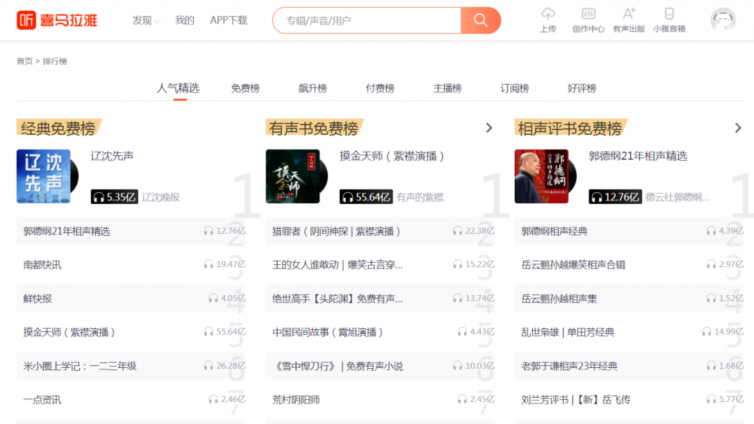Viewport: 754px width, 424px height.
Task: Open 猎罪者（阴间神探|紫襟演播）
Action: pos(337,231)
